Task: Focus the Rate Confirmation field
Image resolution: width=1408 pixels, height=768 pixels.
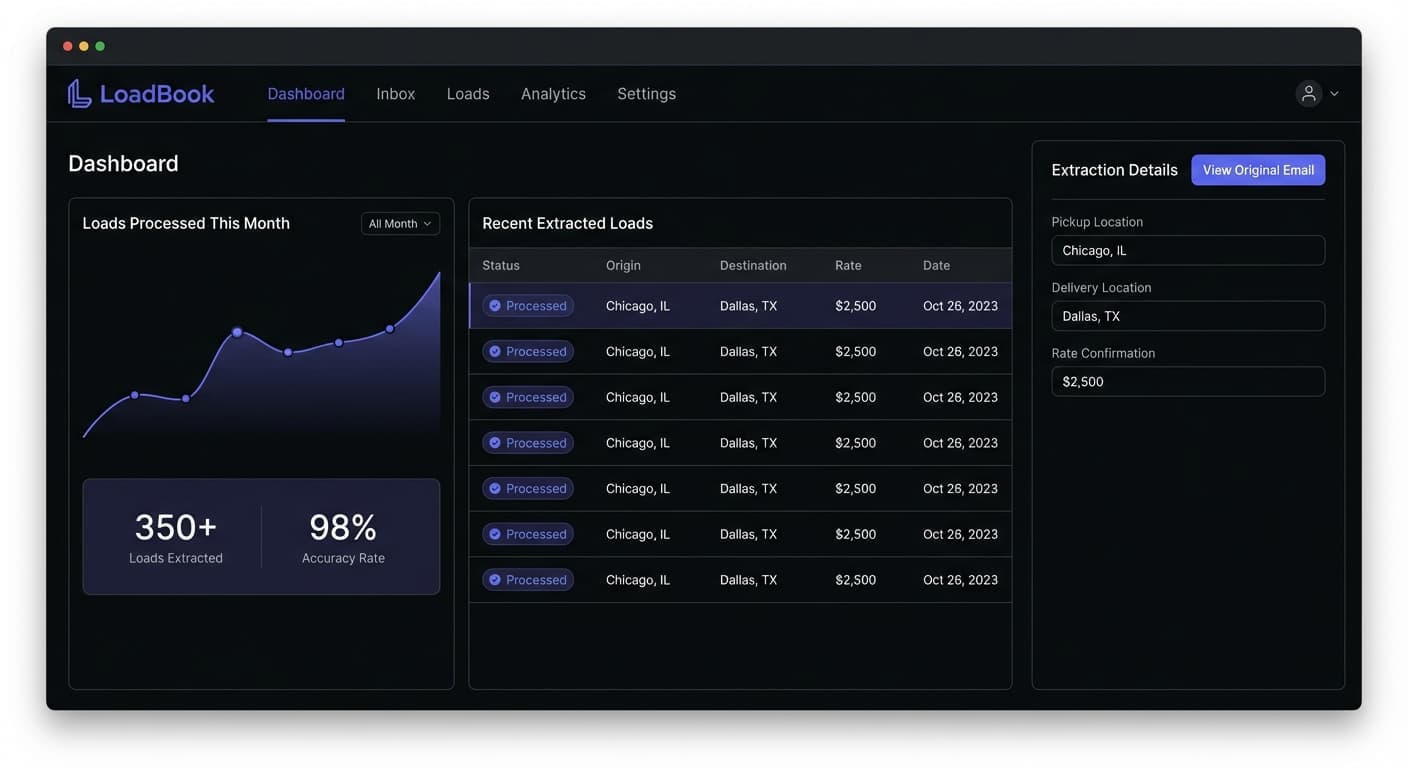Action: point(1187,381)
